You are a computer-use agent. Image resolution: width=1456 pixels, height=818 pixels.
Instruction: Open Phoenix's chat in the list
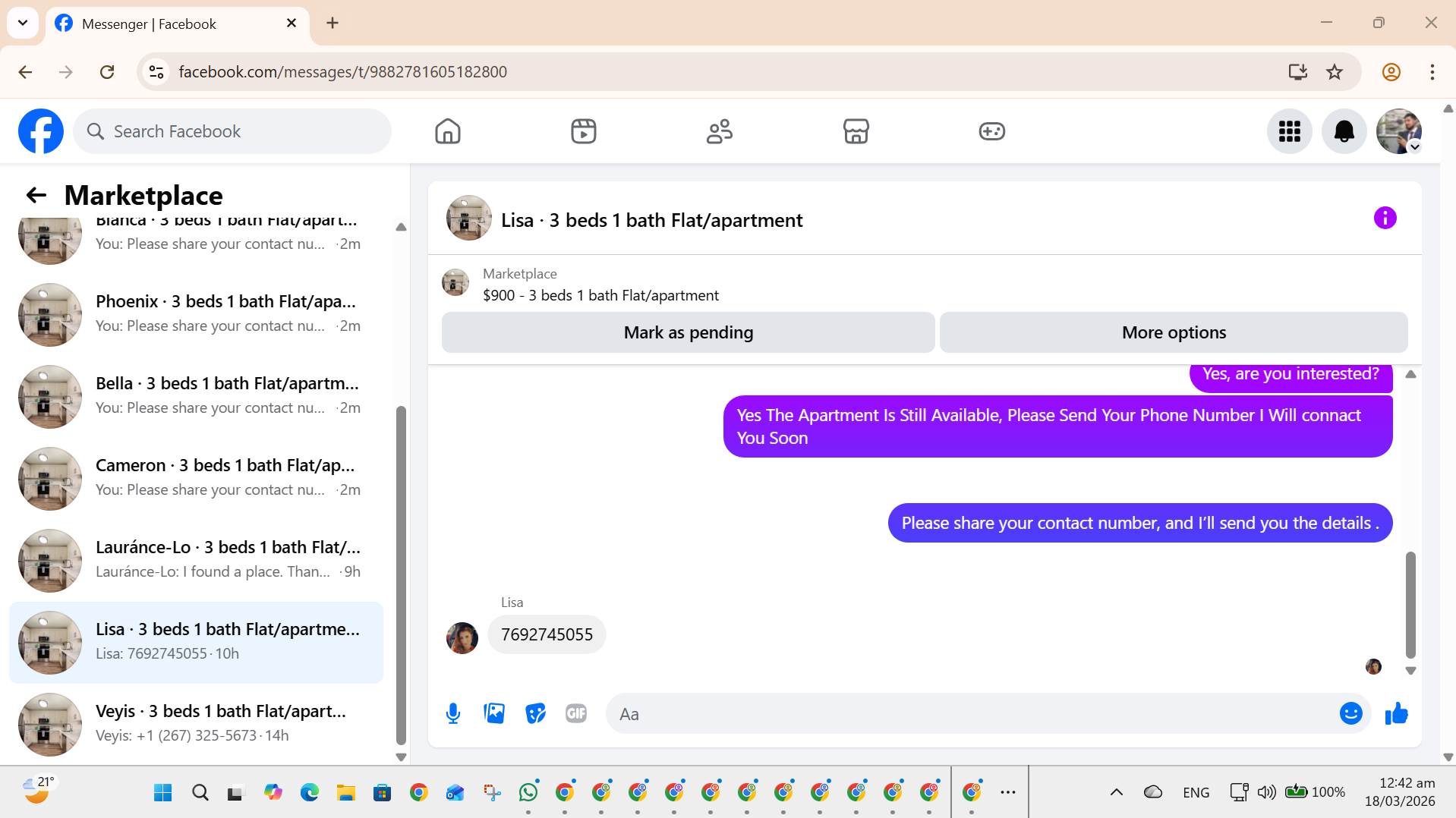(196, 314)
